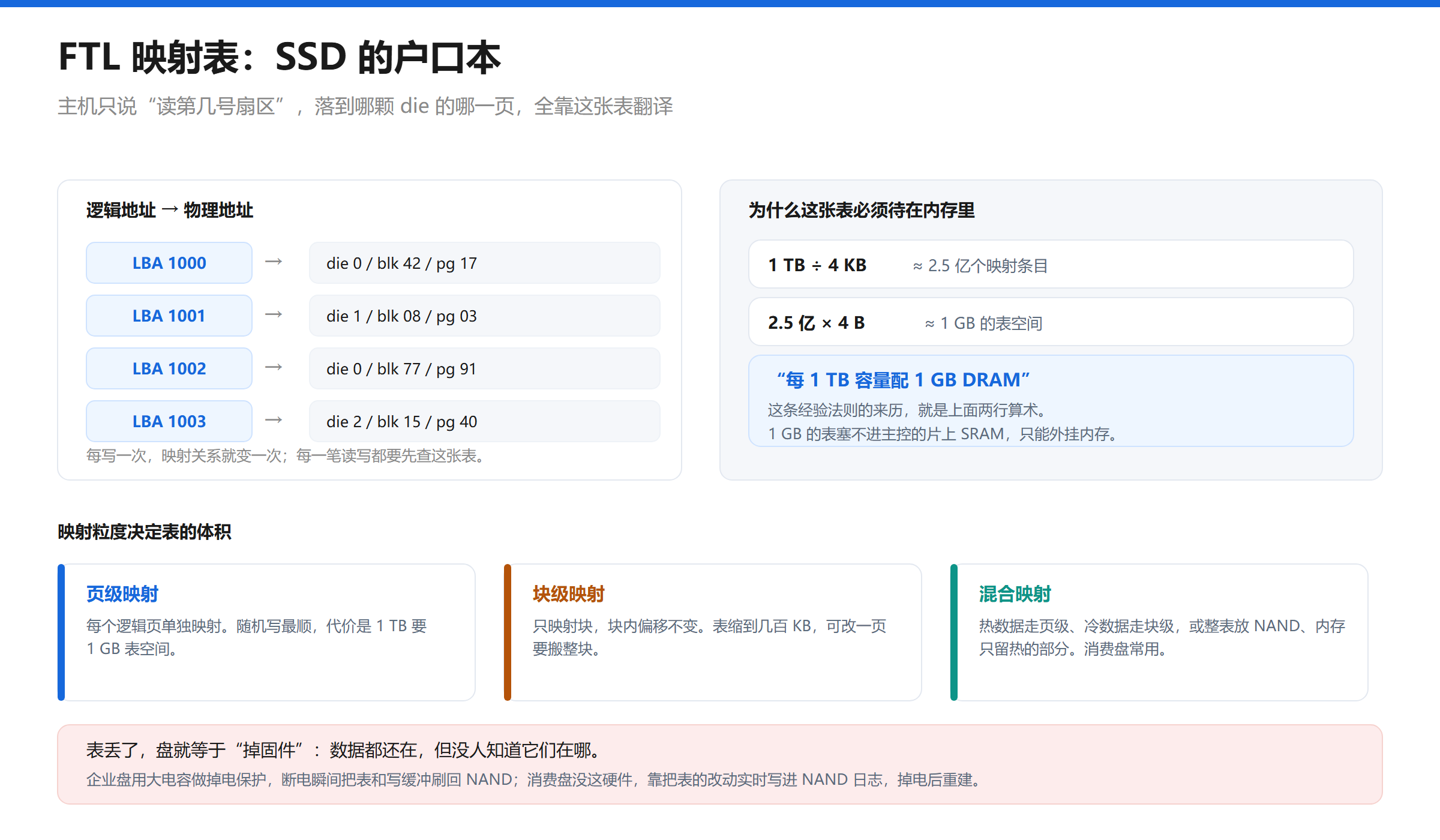Click die 0 / blk 77 / pg 91 entry
Image resolution: width=1440 pixels, height=840 pixels.
485,368
